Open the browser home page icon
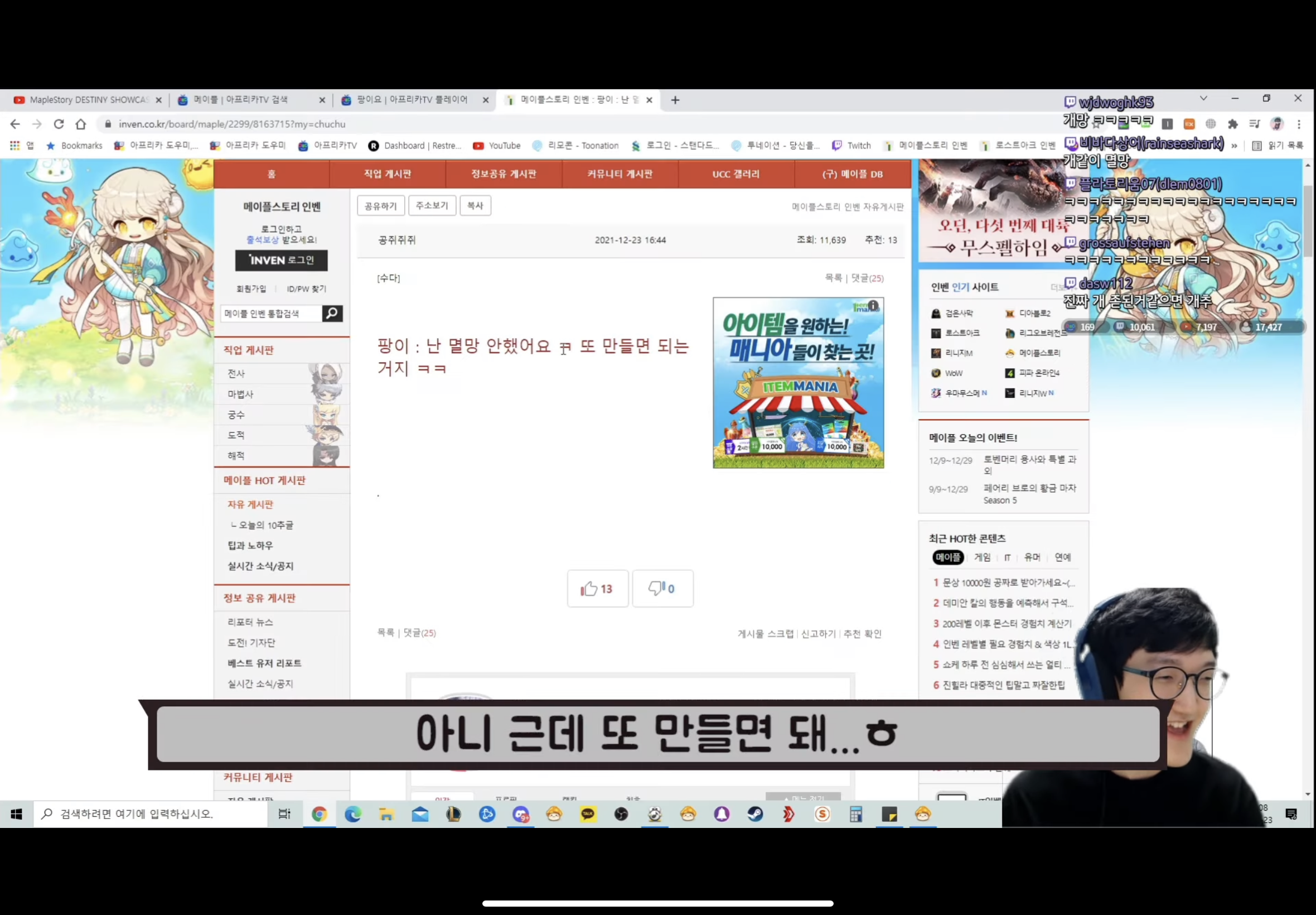This screenshot has width=1316, height=915. coord(81,124)
